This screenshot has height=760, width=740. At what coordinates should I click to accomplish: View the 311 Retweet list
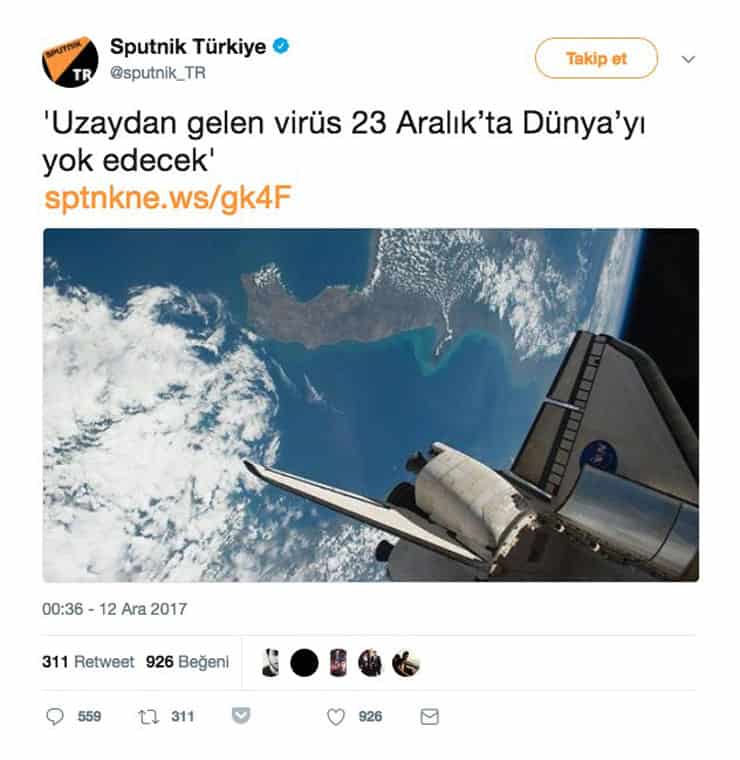[x=88, y=662]
